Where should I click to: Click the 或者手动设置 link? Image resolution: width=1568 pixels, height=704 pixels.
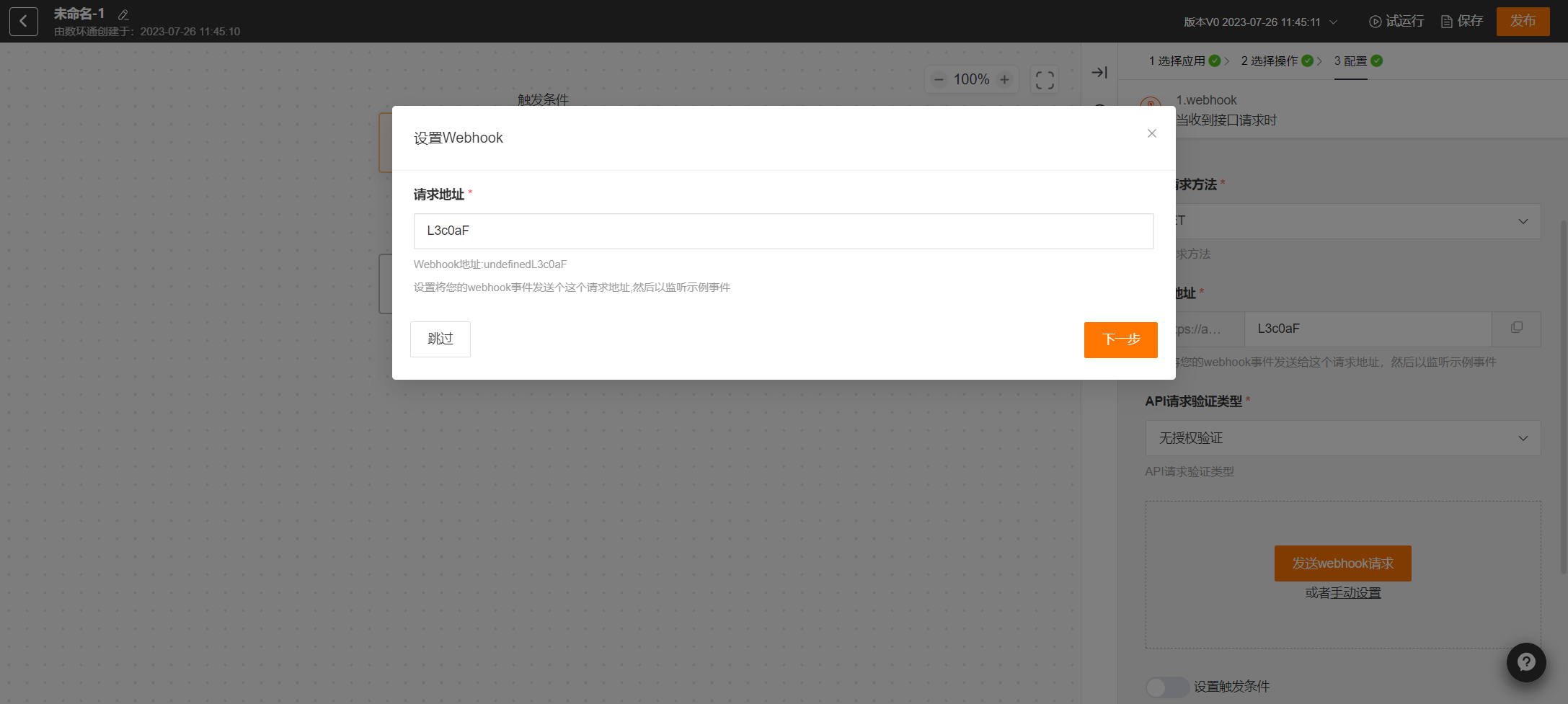pyautogui.click(x=1342, y=593)
